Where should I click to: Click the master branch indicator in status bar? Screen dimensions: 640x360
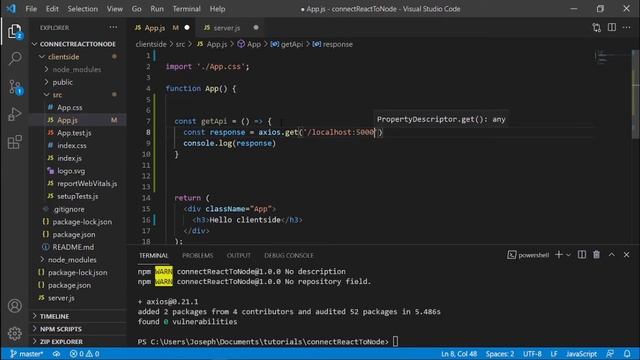point(26,354)
